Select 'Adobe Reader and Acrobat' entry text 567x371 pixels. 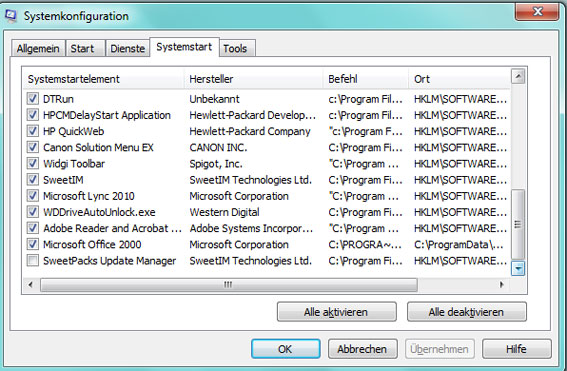[112, 229]
